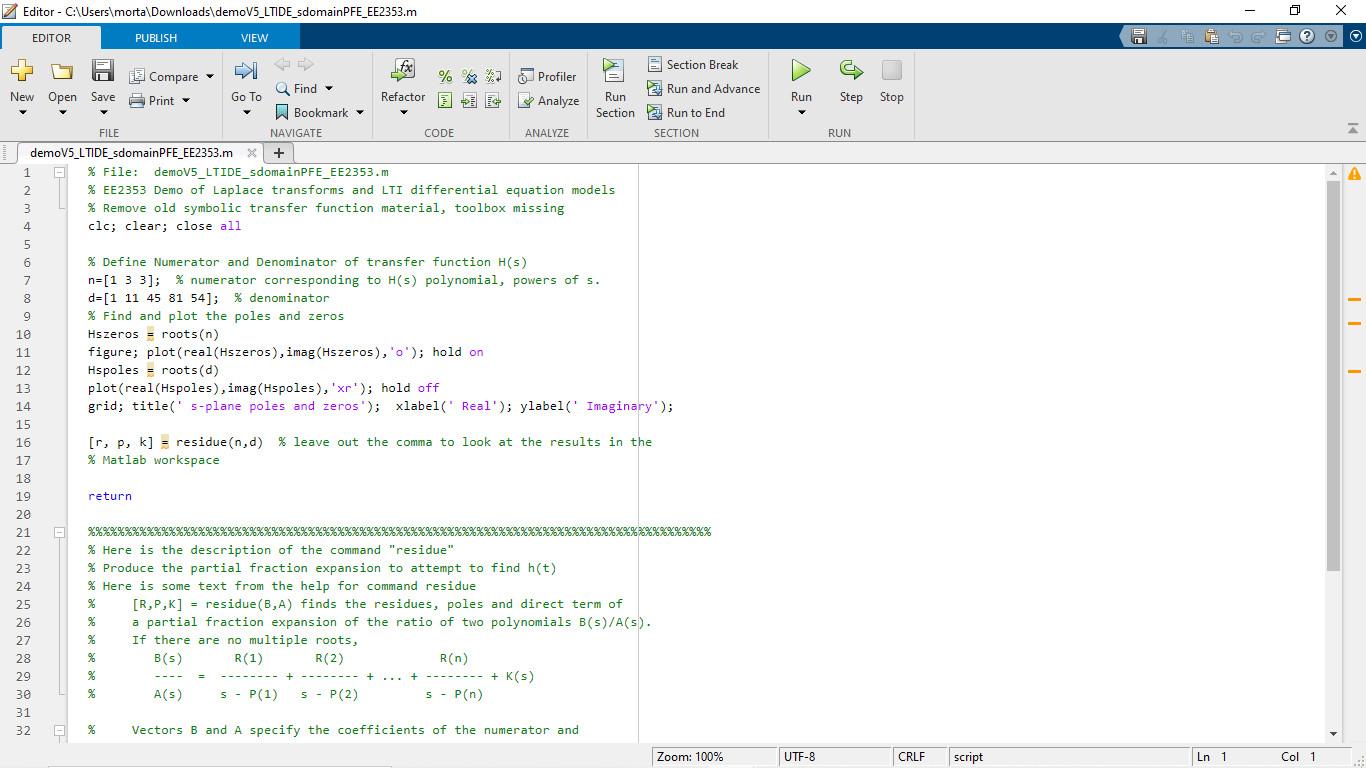Viewport: 1366px width, 768px height.
Task: Click the New file plus icon
Action: [22, 70]
